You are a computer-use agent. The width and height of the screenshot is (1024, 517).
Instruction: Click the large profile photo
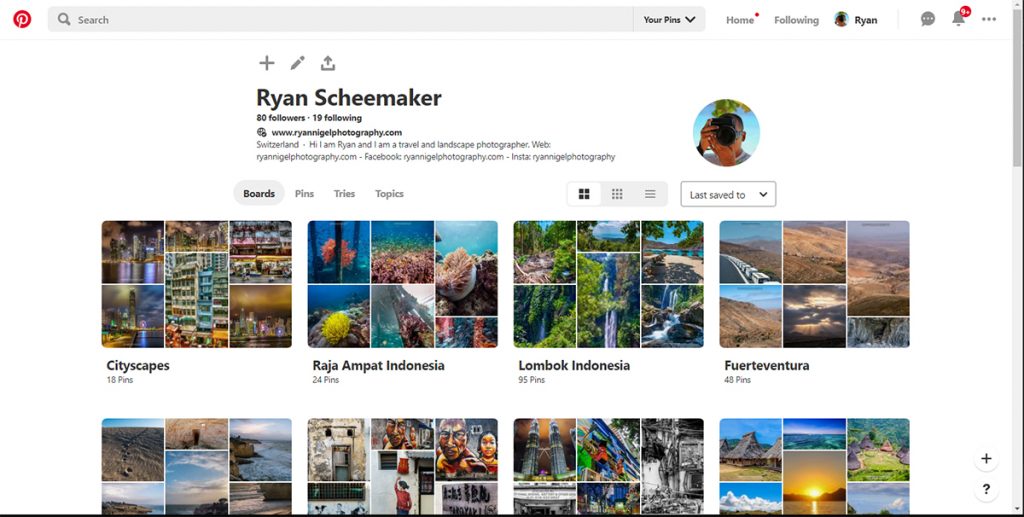click(726, 133)
